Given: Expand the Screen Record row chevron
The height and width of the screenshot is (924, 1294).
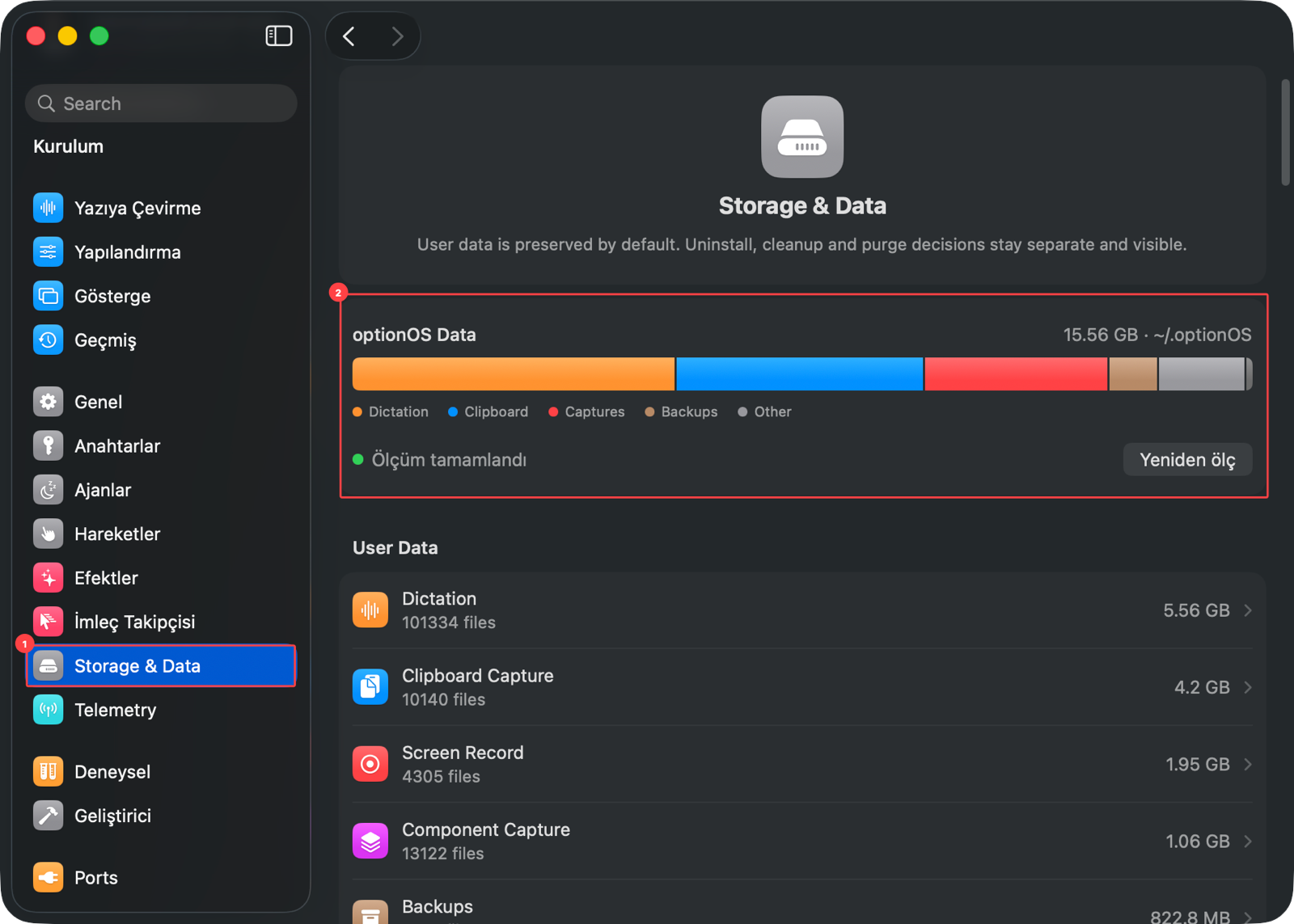Looking at the screenshot, I should coord(1248,764).
